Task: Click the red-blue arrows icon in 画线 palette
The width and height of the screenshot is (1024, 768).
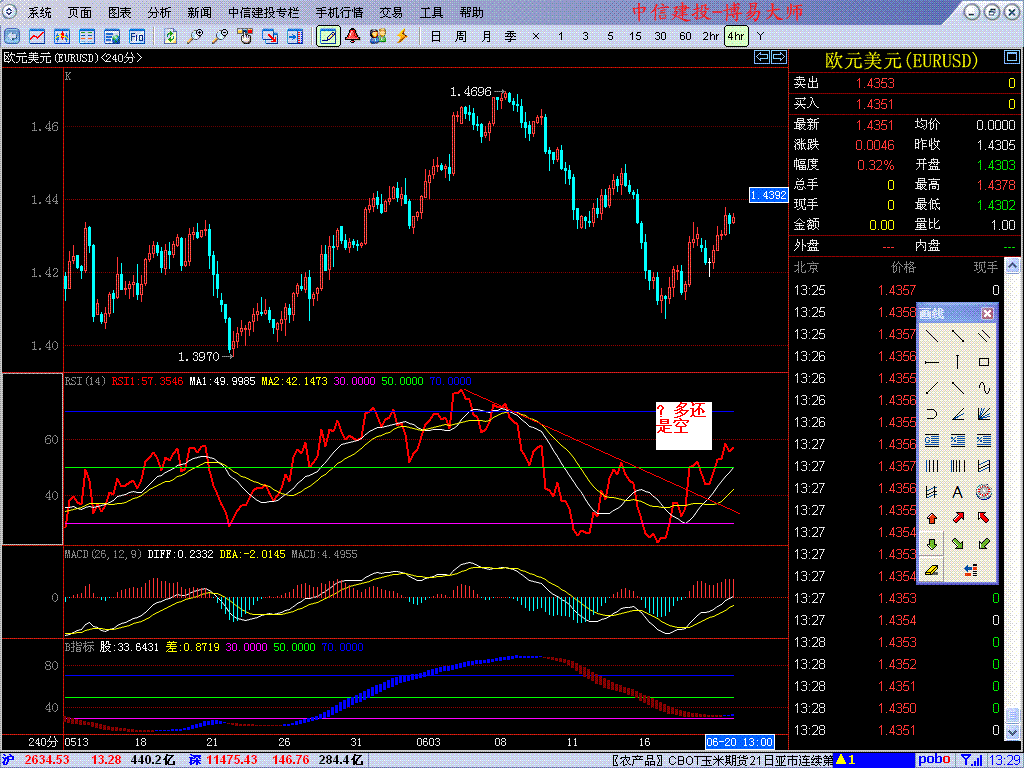Action: click(971, 570)
